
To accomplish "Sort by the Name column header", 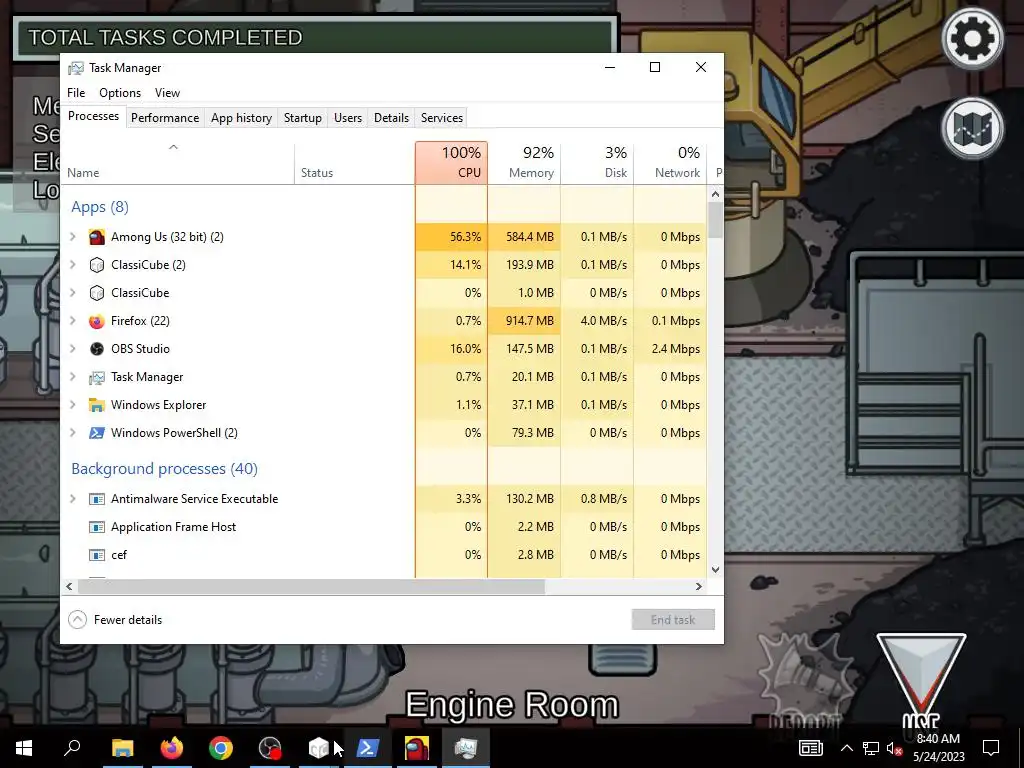I will click(x=177, y=163).
